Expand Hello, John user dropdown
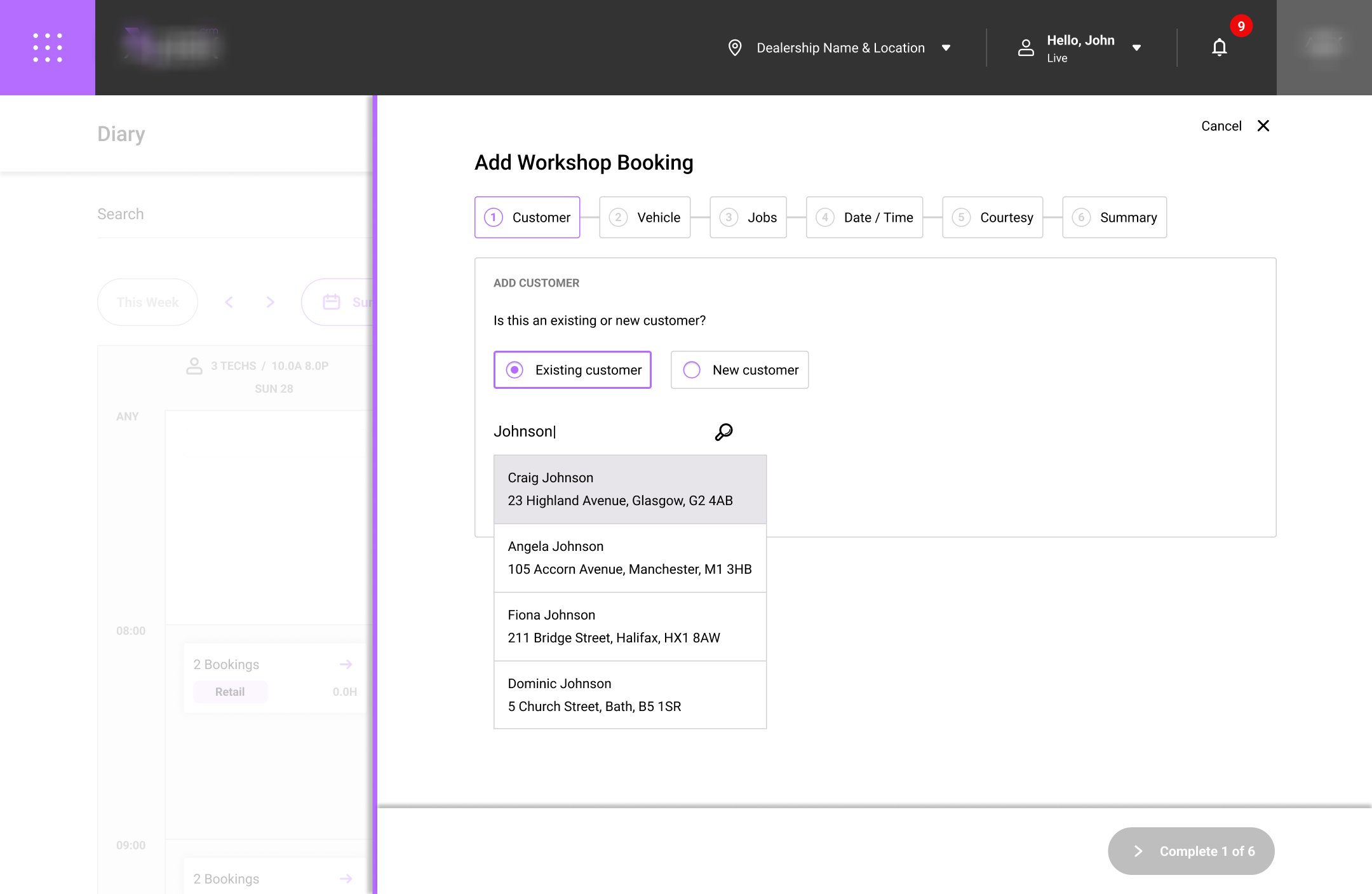The height and width of the screenshot is (894, 1372). 1136,48
